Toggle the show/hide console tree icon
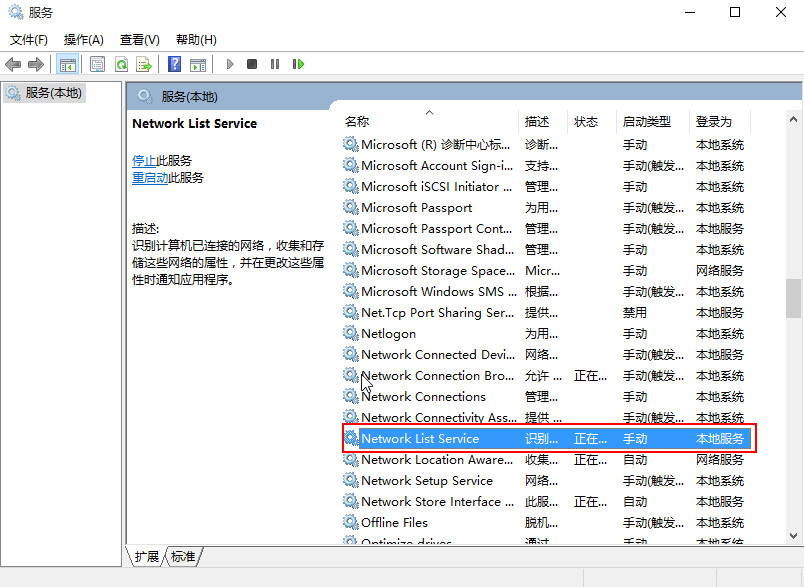The image size is (804, 587). point(68,64)
